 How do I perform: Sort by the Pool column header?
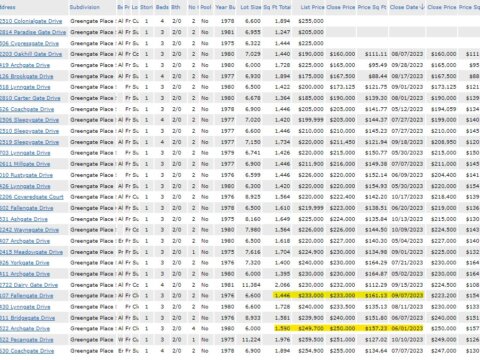tap(206, 7)
